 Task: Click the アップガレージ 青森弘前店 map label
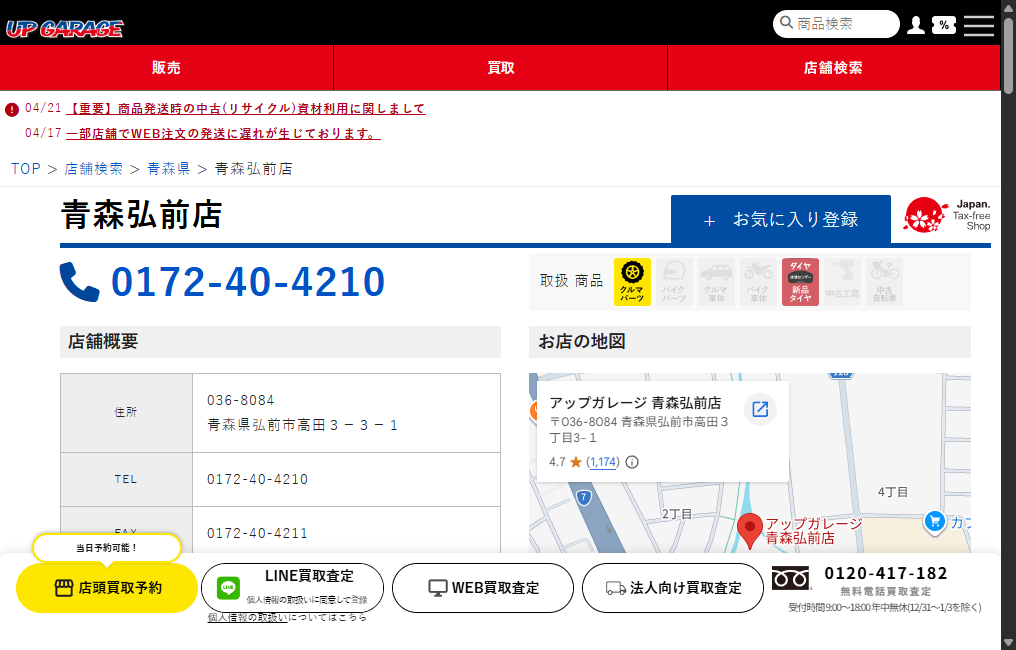coord(813,531)
